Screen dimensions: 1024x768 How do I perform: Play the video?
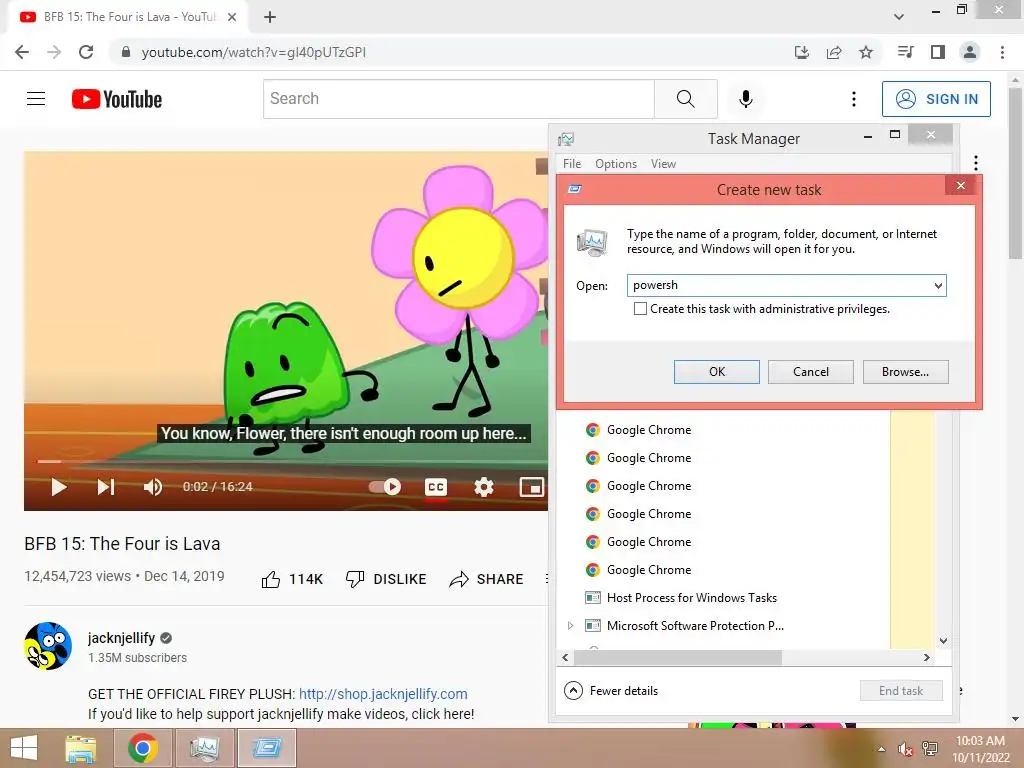point(59,487)
